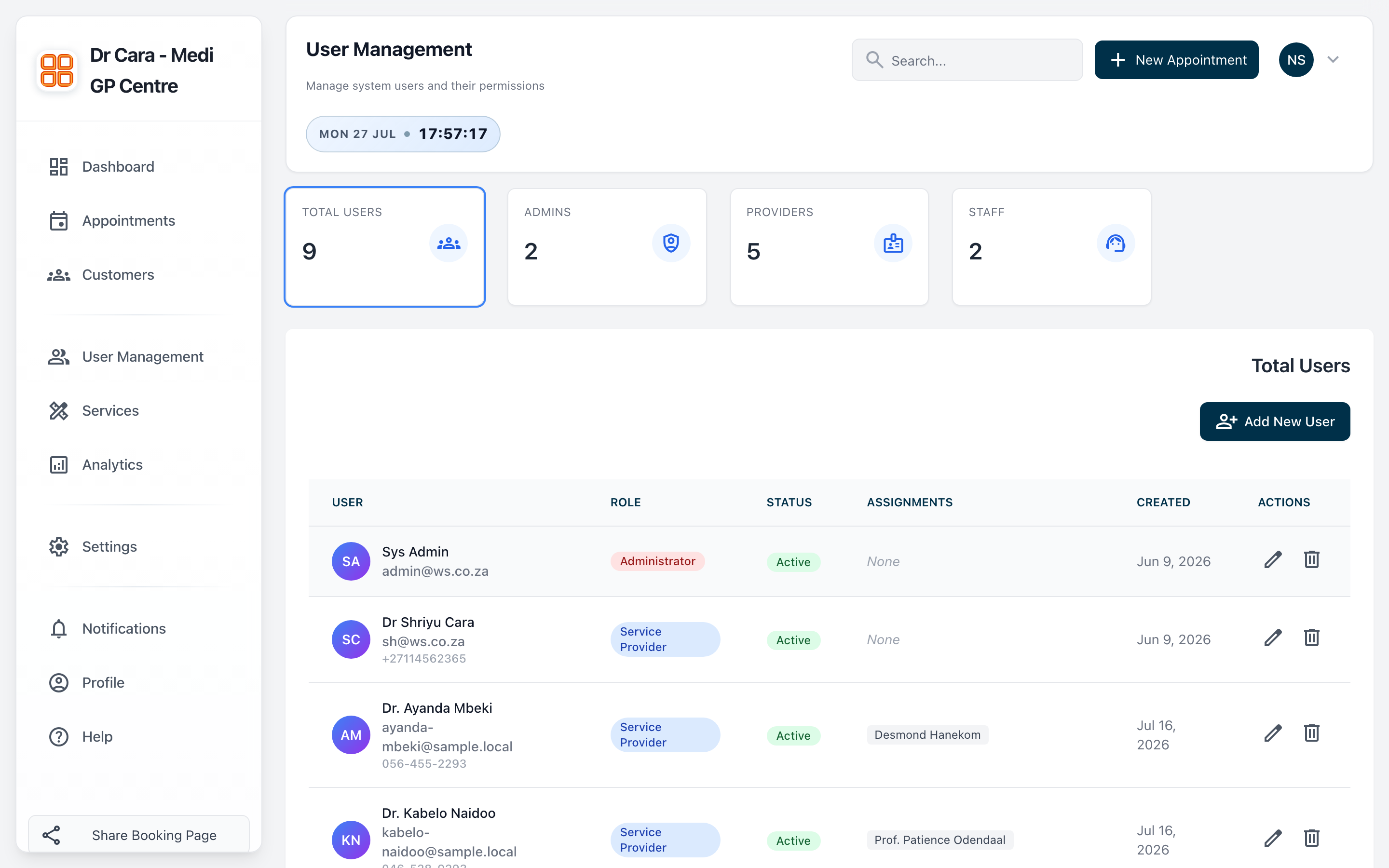Viewport: 1389px width, 868px height.
Task: Click the 056-455-2293 phone number
Action: (423, 763)
